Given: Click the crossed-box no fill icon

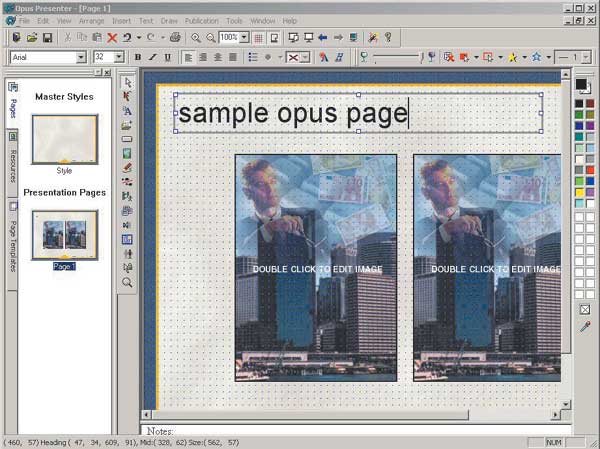Looking at the screenshot, I should click(585, 309).
